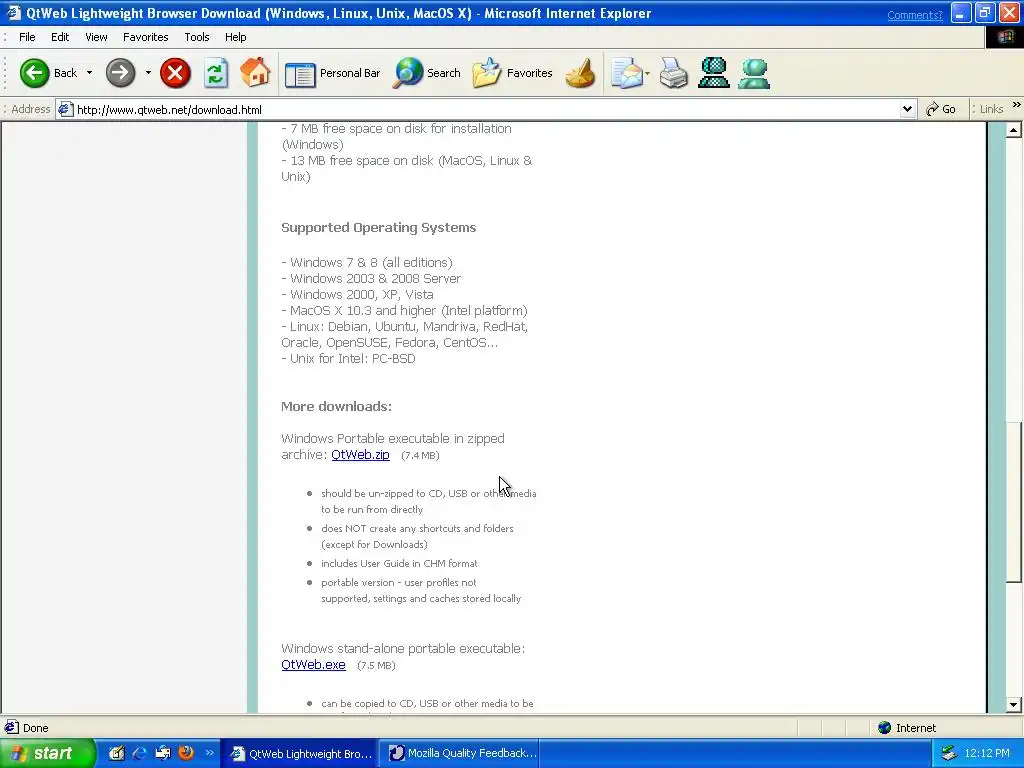1024x768 pixels.
Task: Expand the Links toolbar chevron
Action: point(1016,104)
